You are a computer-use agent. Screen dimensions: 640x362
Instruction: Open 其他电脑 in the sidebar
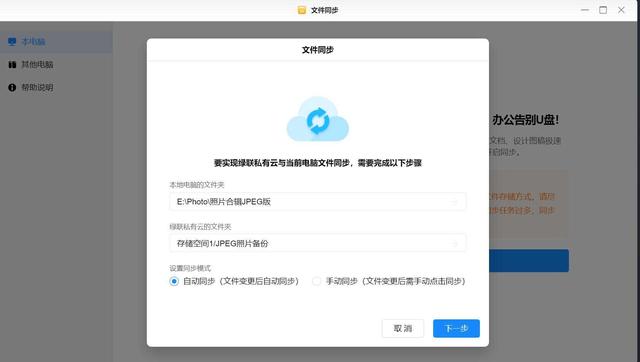(x=56, y=64)
